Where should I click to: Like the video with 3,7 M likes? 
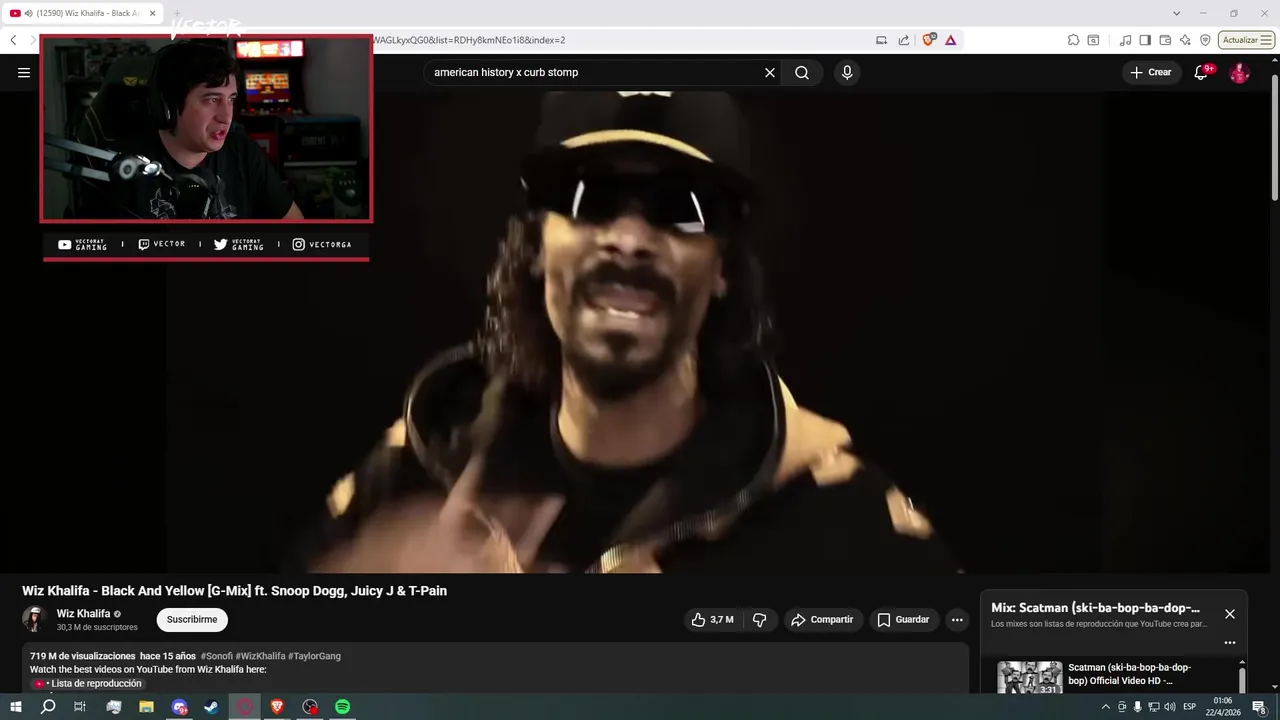tap(712, 620)
